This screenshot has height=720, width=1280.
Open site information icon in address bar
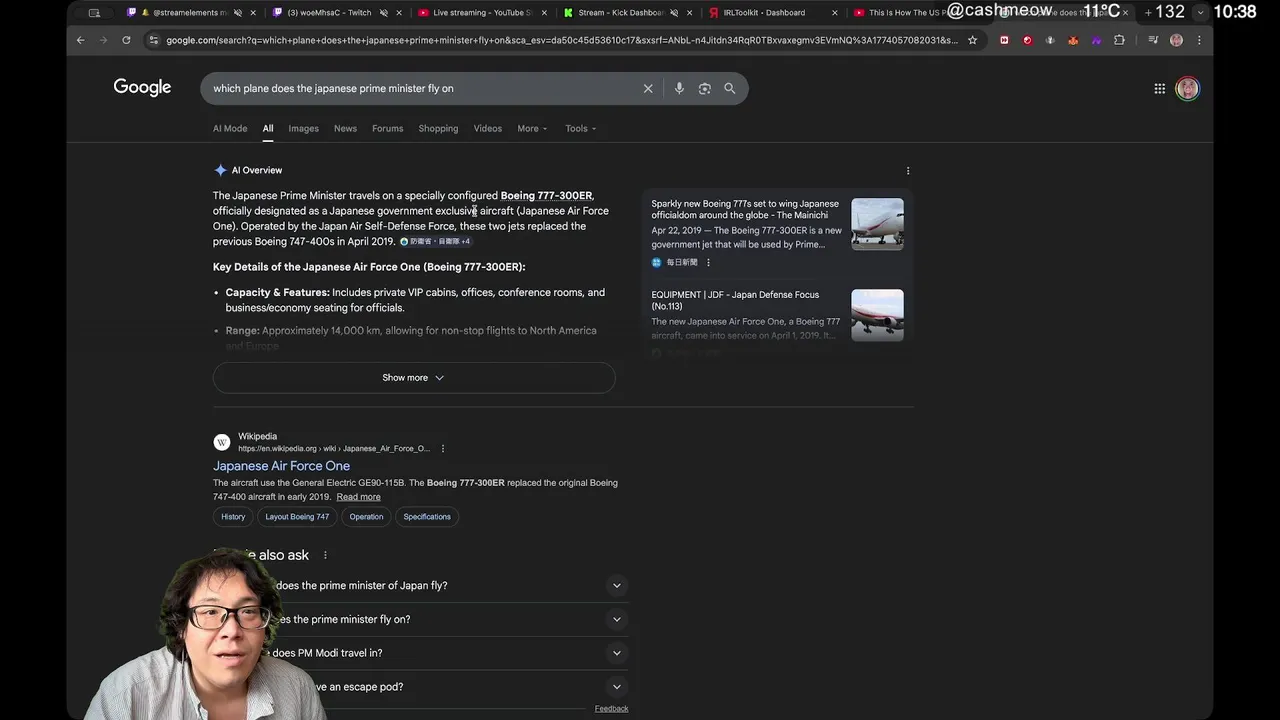point(153,40)
